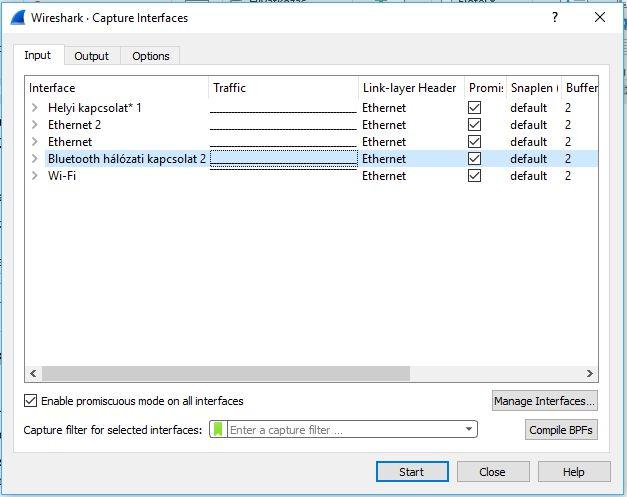The image size is (627, 497).
Task: Toggle promiscuous checkbox for Wi-Fi
Action: tap(474, 176)
